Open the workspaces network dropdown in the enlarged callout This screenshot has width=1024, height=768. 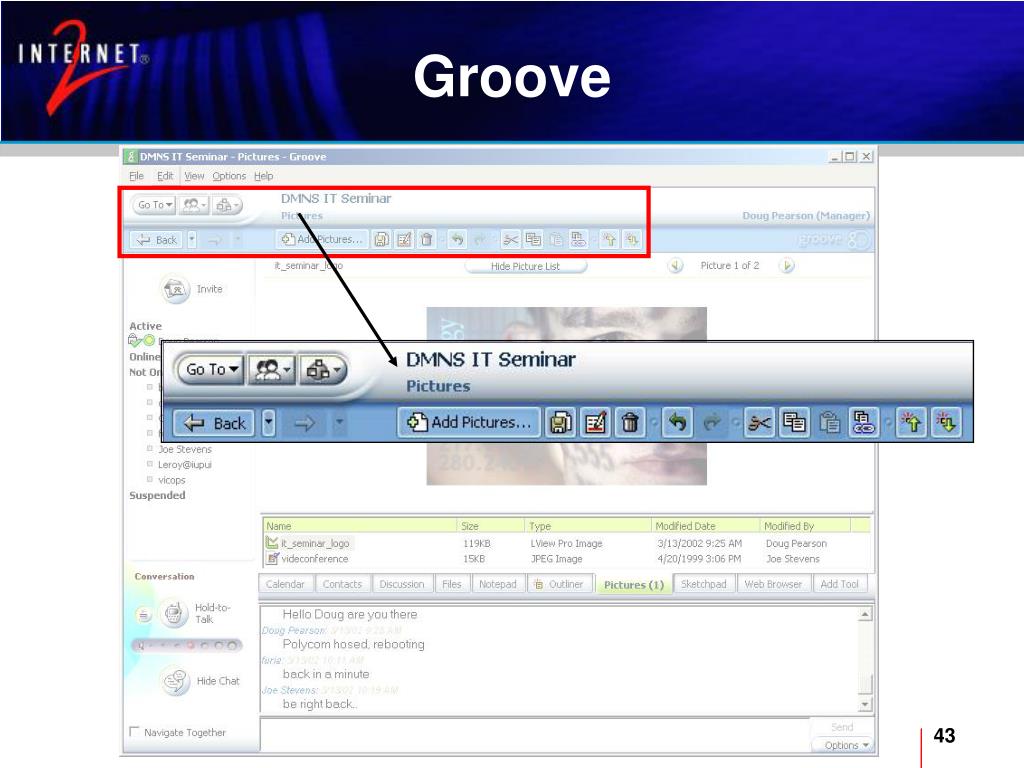point(322,370)
